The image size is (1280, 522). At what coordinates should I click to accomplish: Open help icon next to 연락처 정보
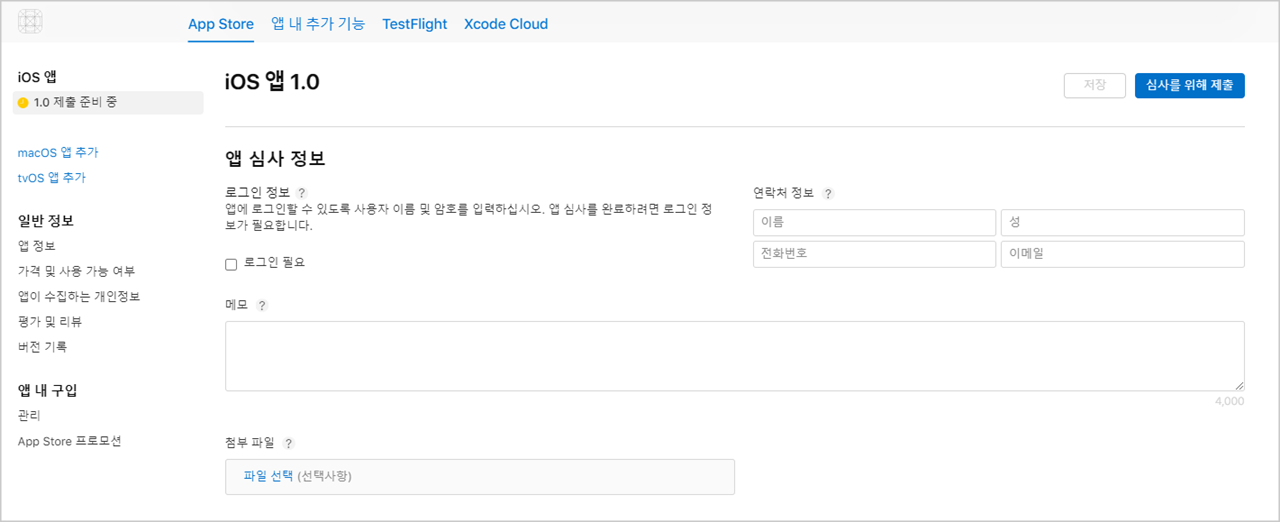[x=828, y=194]
